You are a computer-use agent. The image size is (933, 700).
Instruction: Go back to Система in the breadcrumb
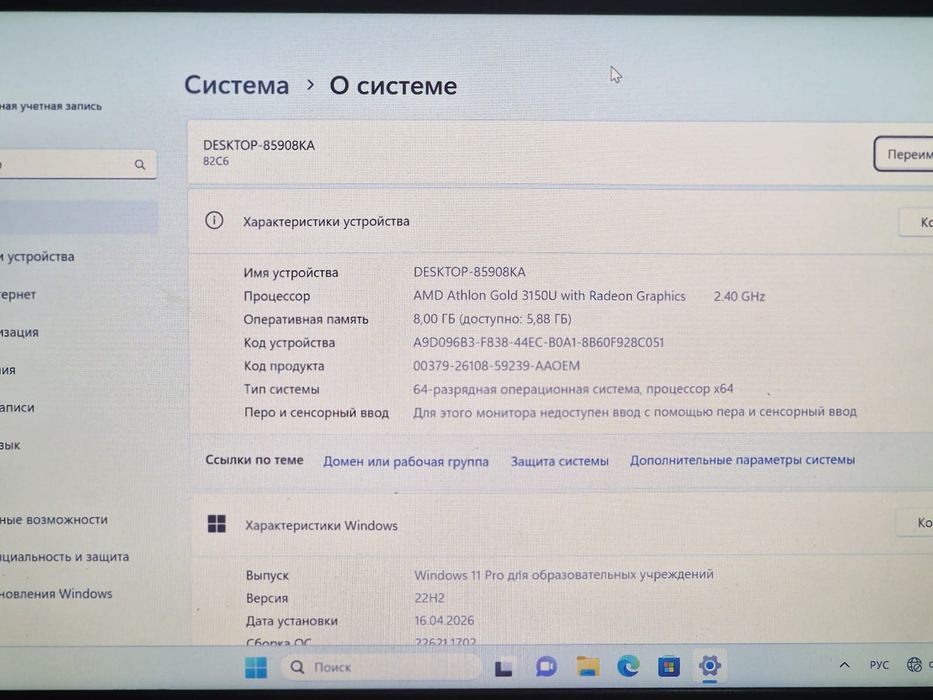(236, 85)
